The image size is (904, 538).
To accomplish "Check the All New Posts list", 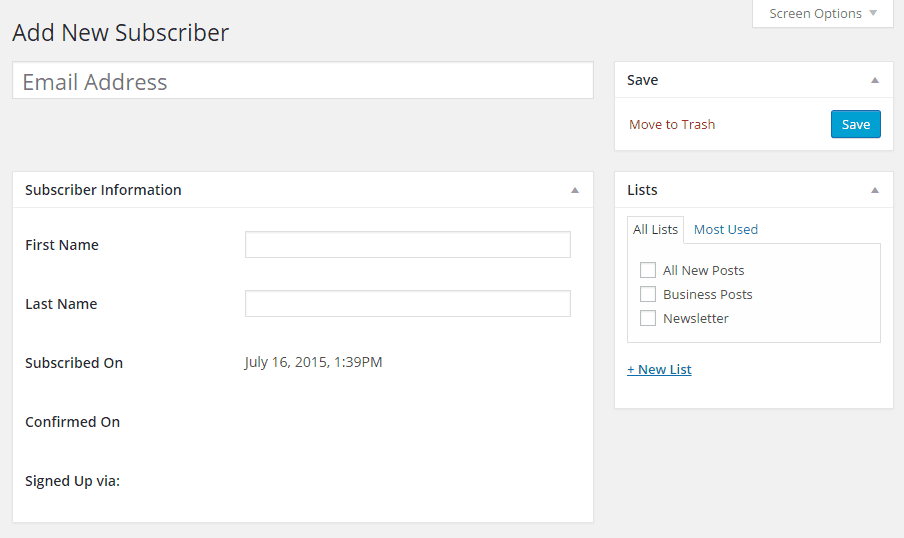I will pyautogui.click(x=648, y=270).
